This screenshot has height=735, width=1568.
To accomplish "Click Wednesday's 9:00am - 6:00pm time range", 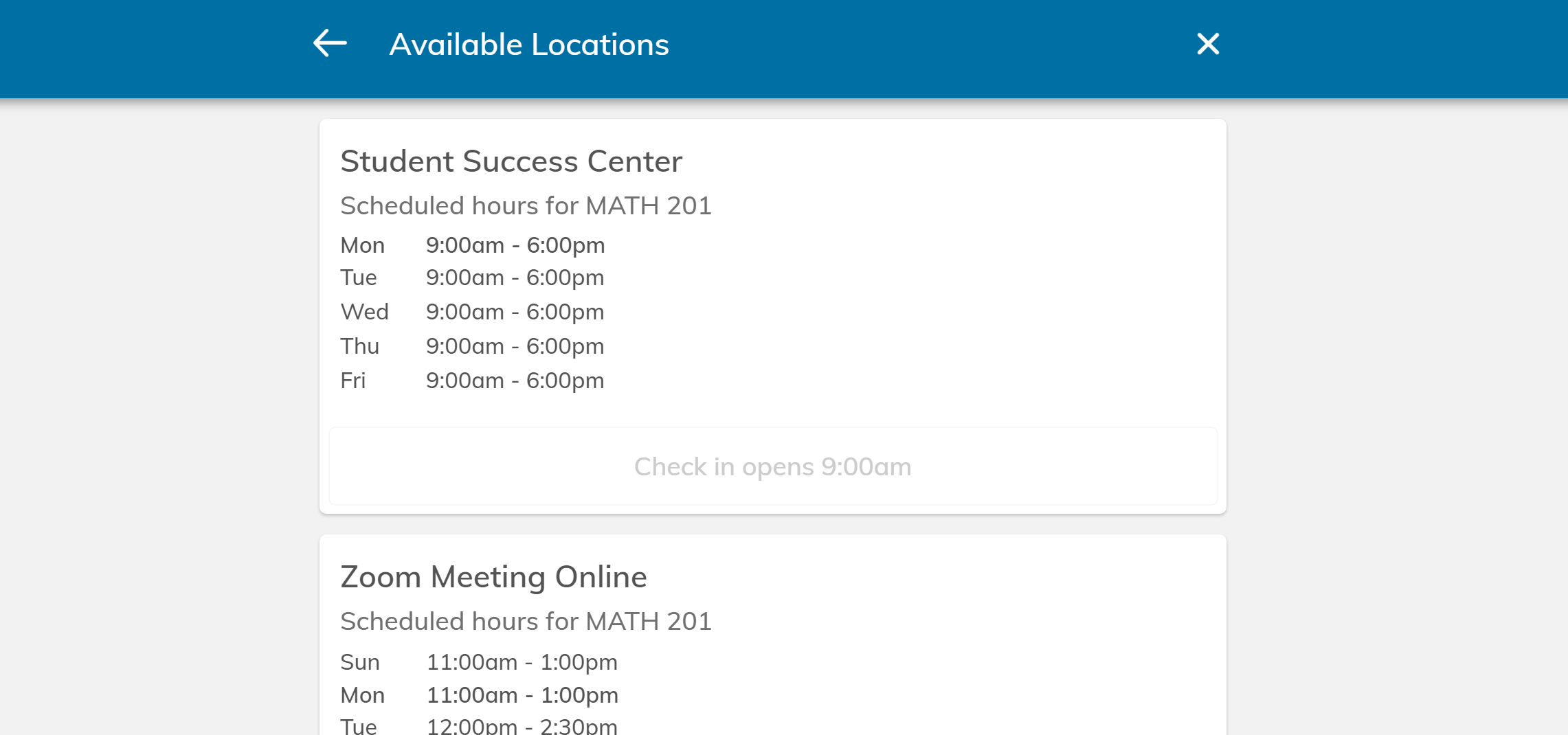I will coord(515,312).
